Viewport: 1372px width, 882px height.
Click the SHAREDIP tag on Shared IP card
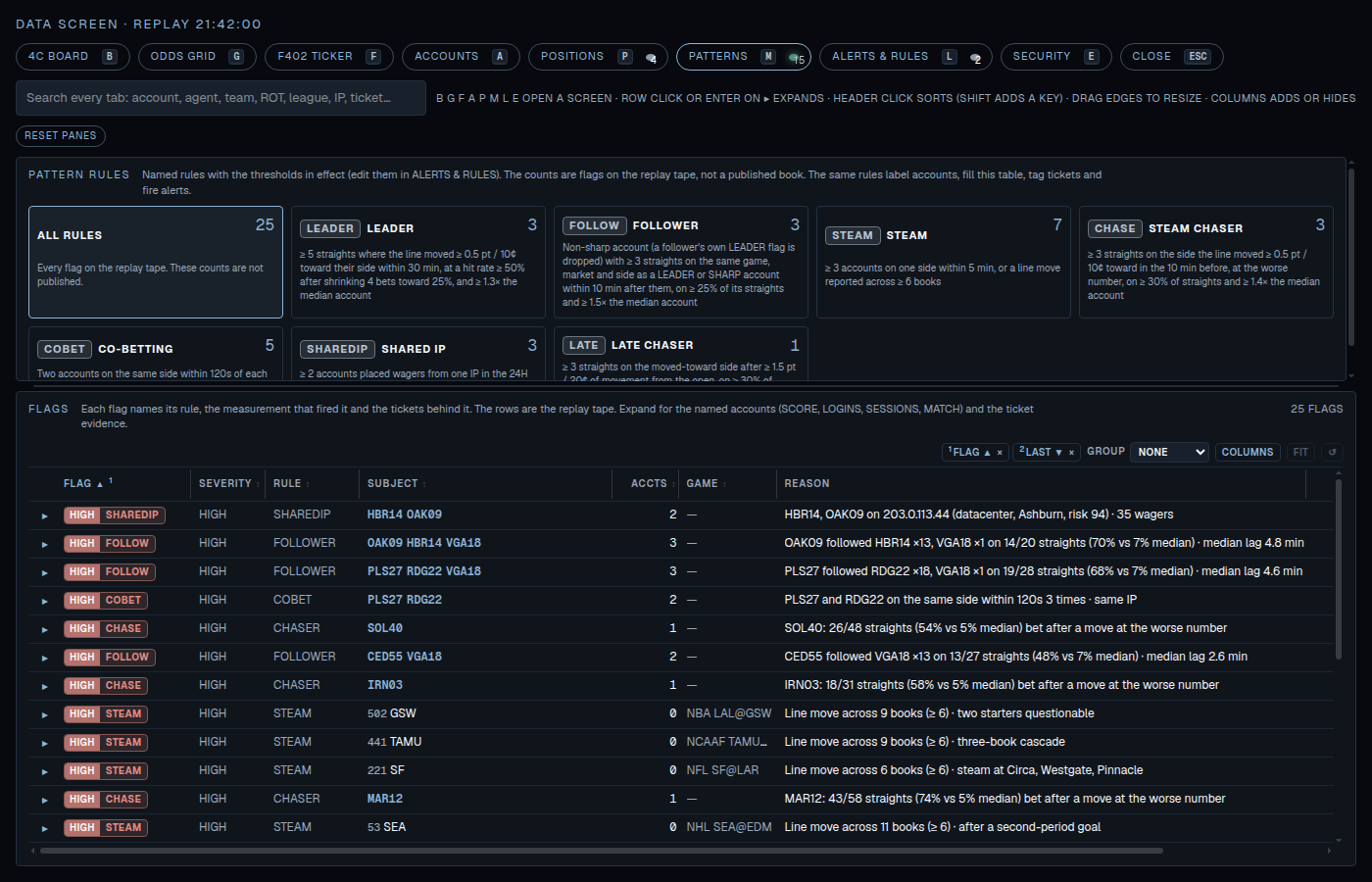[x=337, y=349]
